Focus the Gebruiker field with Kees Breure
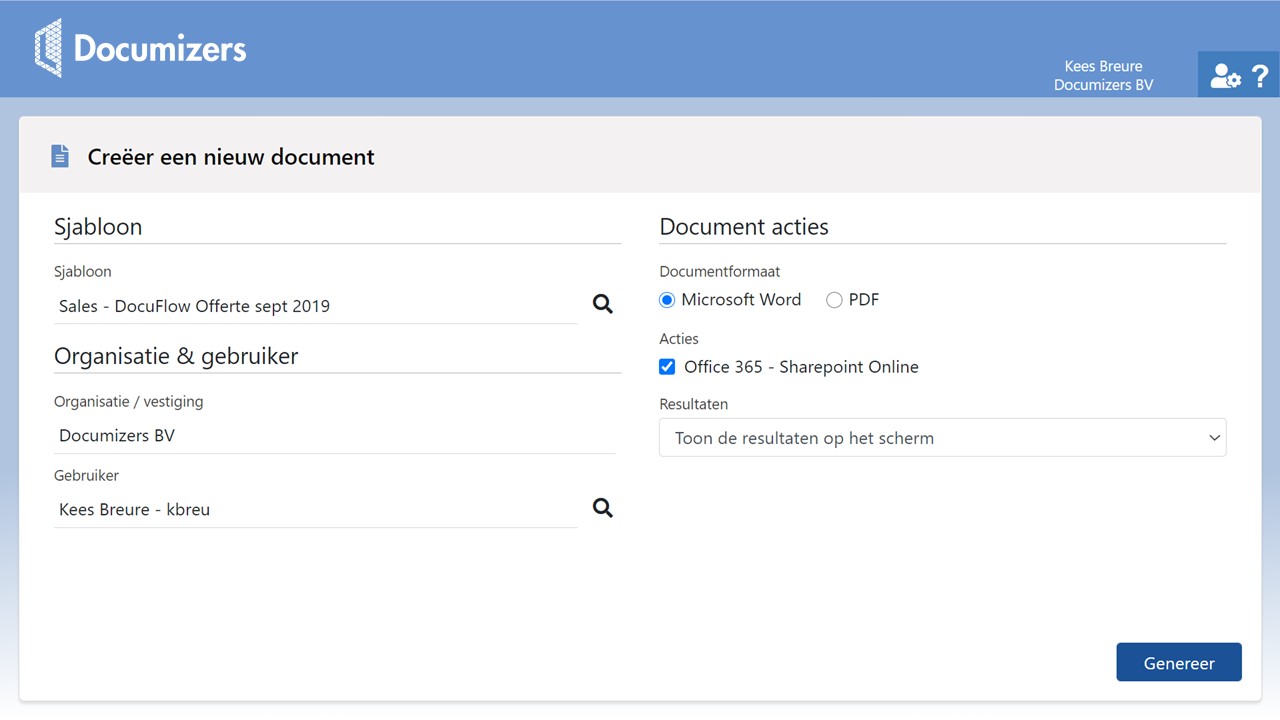This screenshot has height=720, width=1280. click(315, 510)
